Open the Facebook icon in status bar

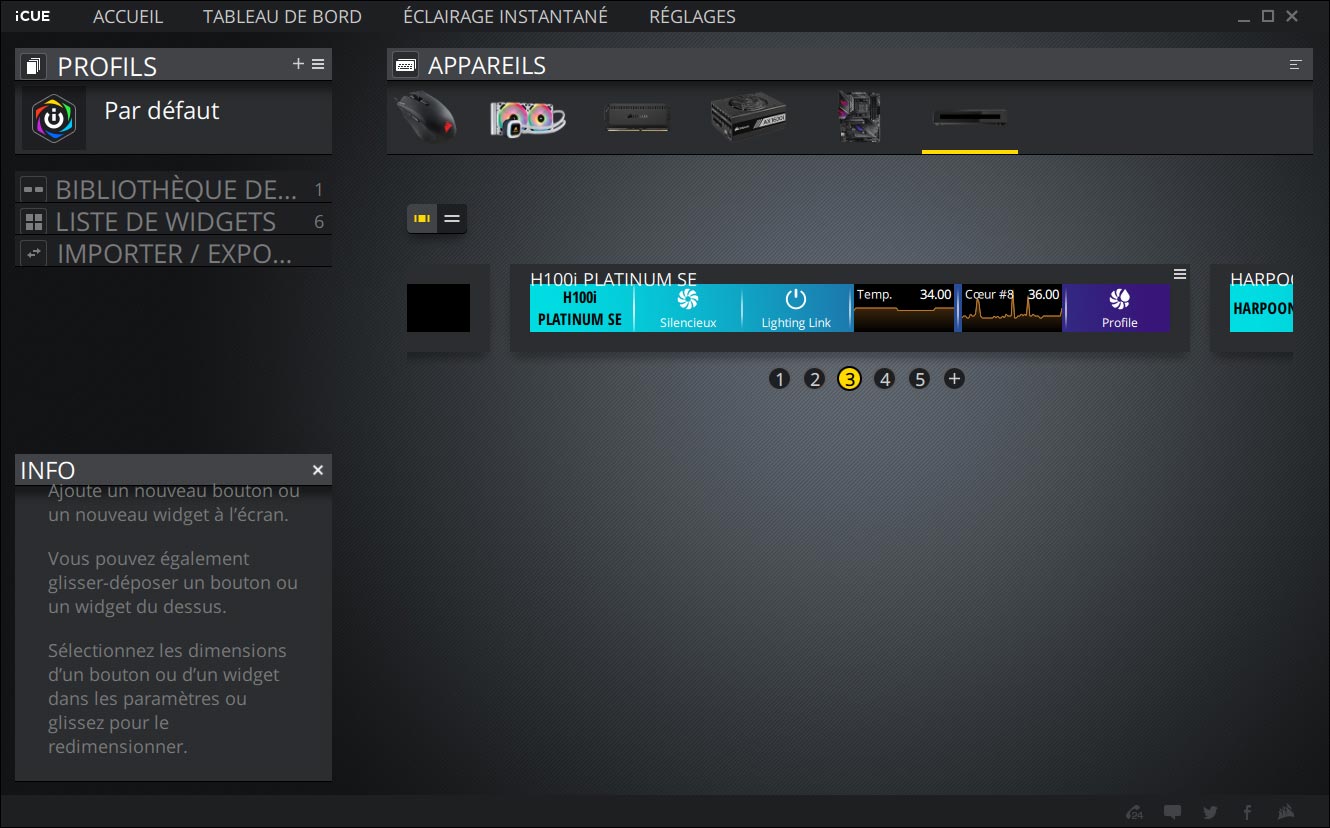coord(1247,812)
